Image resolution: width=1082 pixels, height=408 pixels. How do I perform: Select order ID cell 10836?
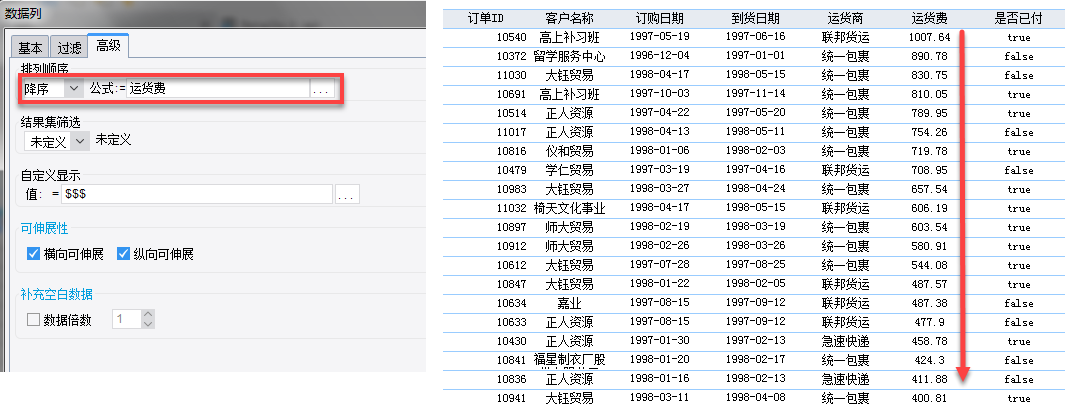click(x=511, y=379)
